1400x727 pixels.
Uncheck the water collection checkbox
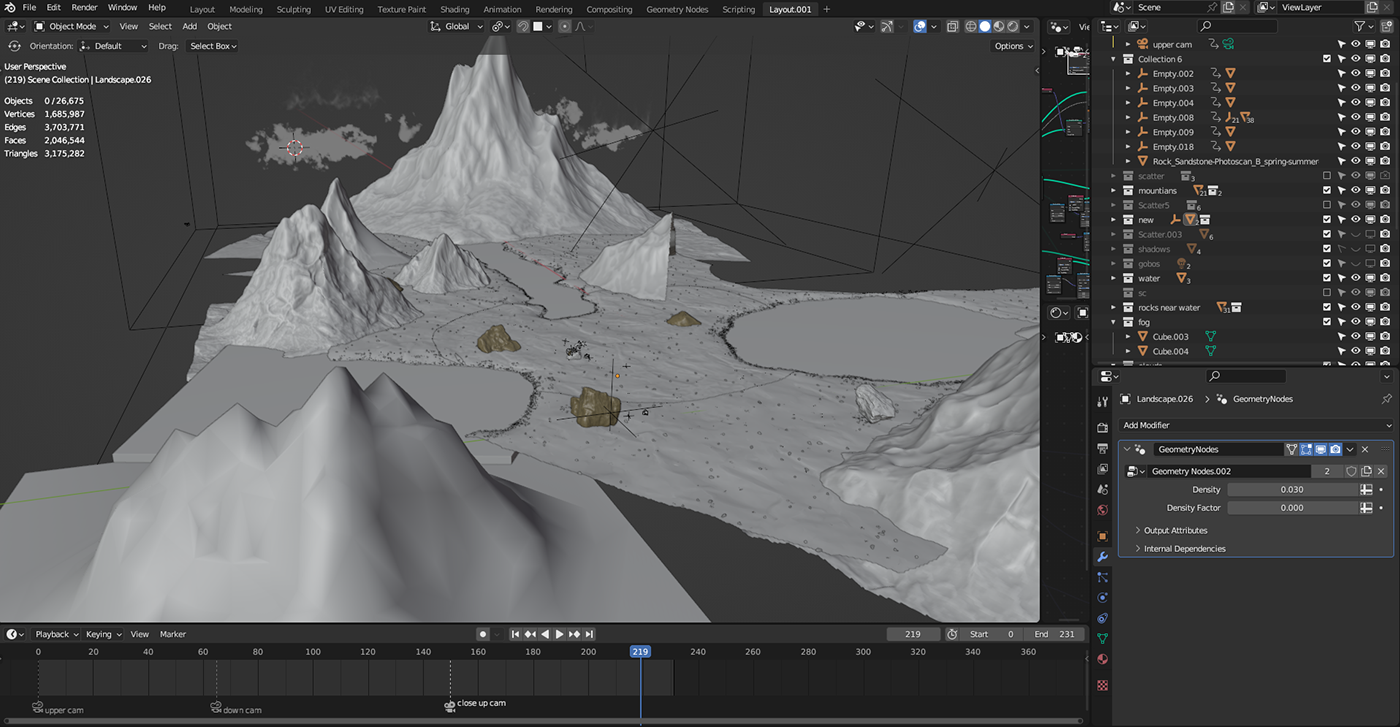[1327, 278]
